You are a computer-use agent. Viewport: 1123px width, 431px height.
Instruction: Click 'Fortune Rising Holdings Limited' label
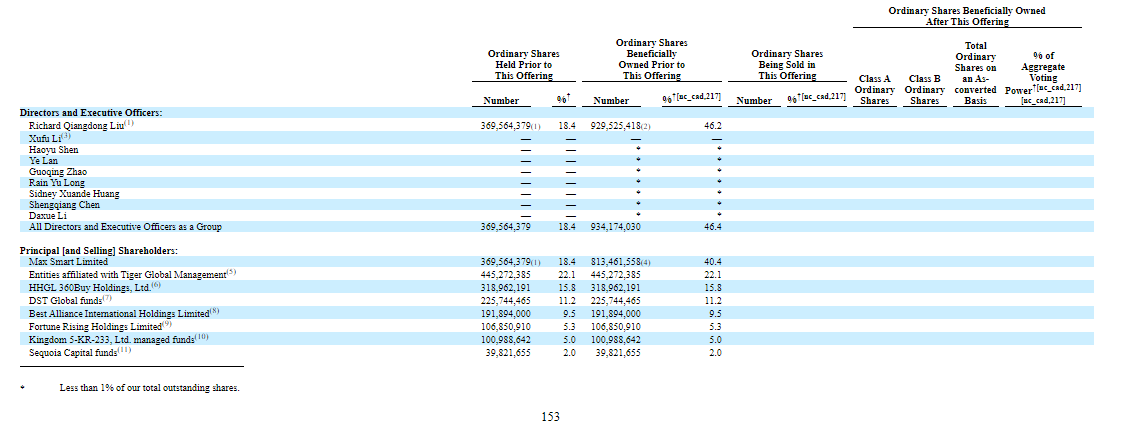click(x=95, y=326)
